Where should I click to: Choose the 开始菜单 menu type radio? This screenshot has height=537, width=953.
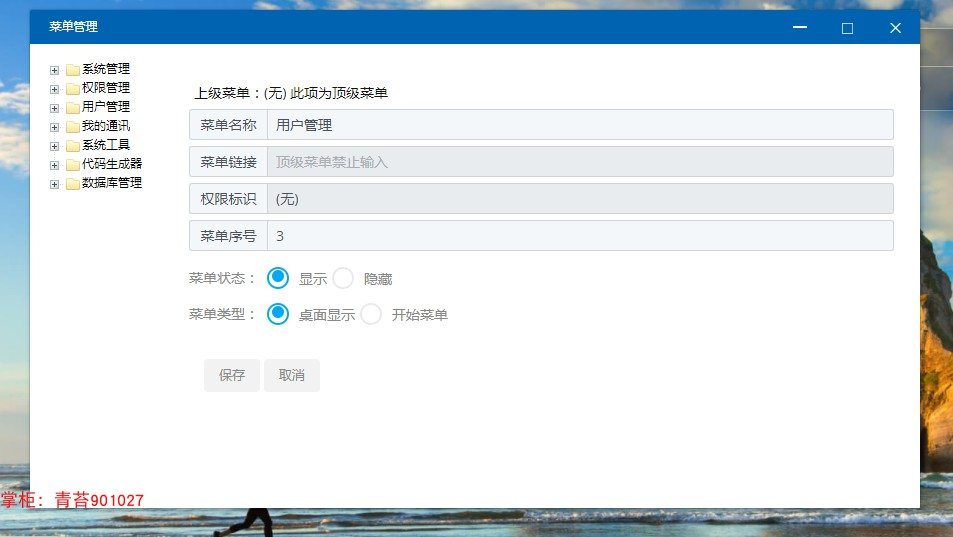[x=371, y=314]
